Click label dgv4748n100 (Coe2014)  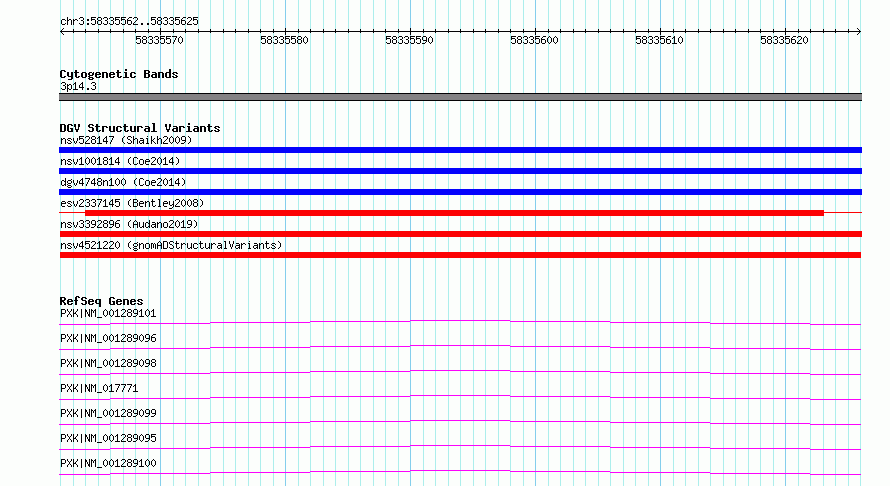[x=123, y=182]
